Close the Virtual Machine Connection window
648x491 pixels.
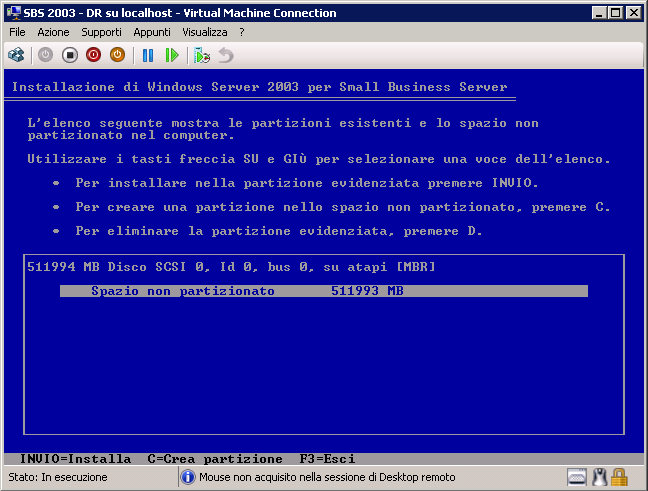tap(633, 13)
